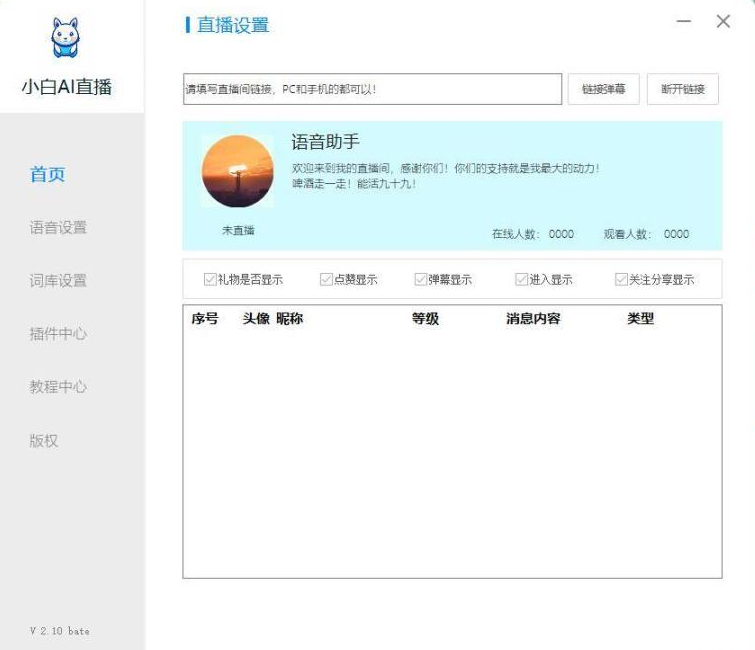Click the 昵称 column header
The height and width of the screenshot is (650, 755).
(289, 319)
